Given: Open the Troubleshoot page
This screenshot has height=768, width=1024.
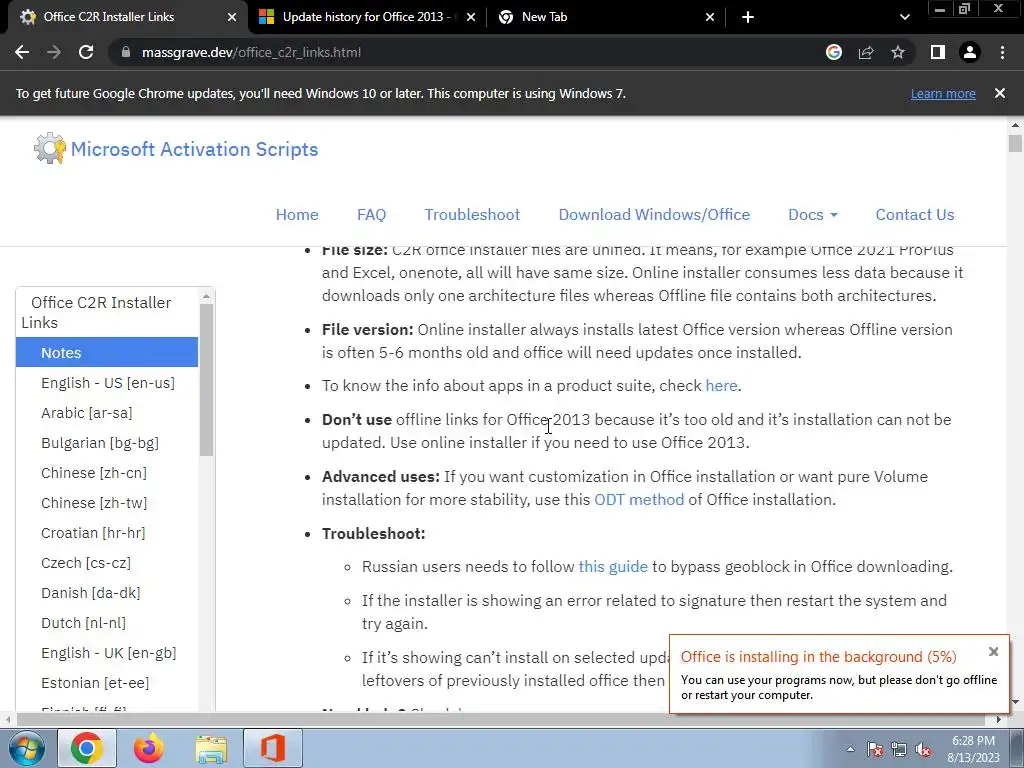Looking at the screenshot, I should pos(472,214).
